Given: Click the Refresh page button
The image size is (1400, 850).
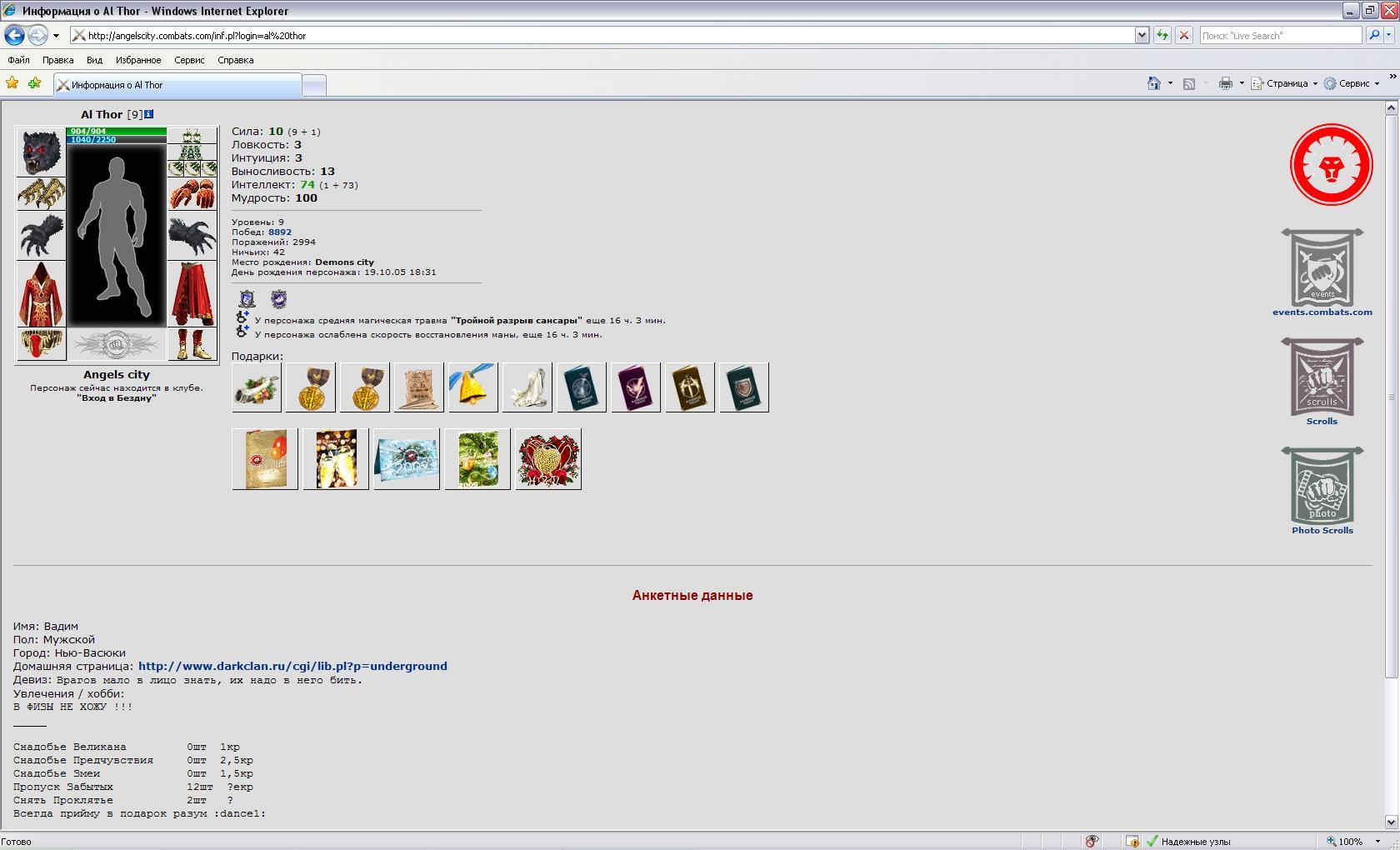Looking at the screenshot, I should 1162,35.
